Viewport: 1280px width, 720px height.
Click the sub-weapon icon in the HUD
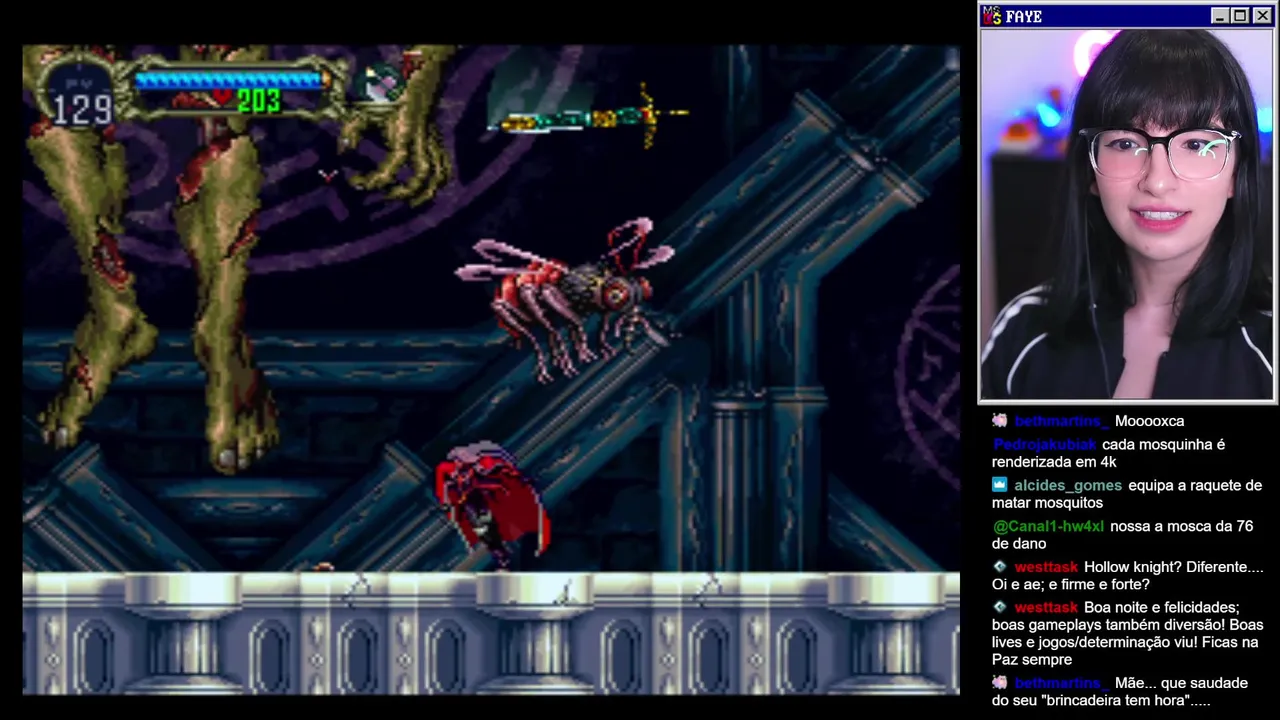[384, 84]
